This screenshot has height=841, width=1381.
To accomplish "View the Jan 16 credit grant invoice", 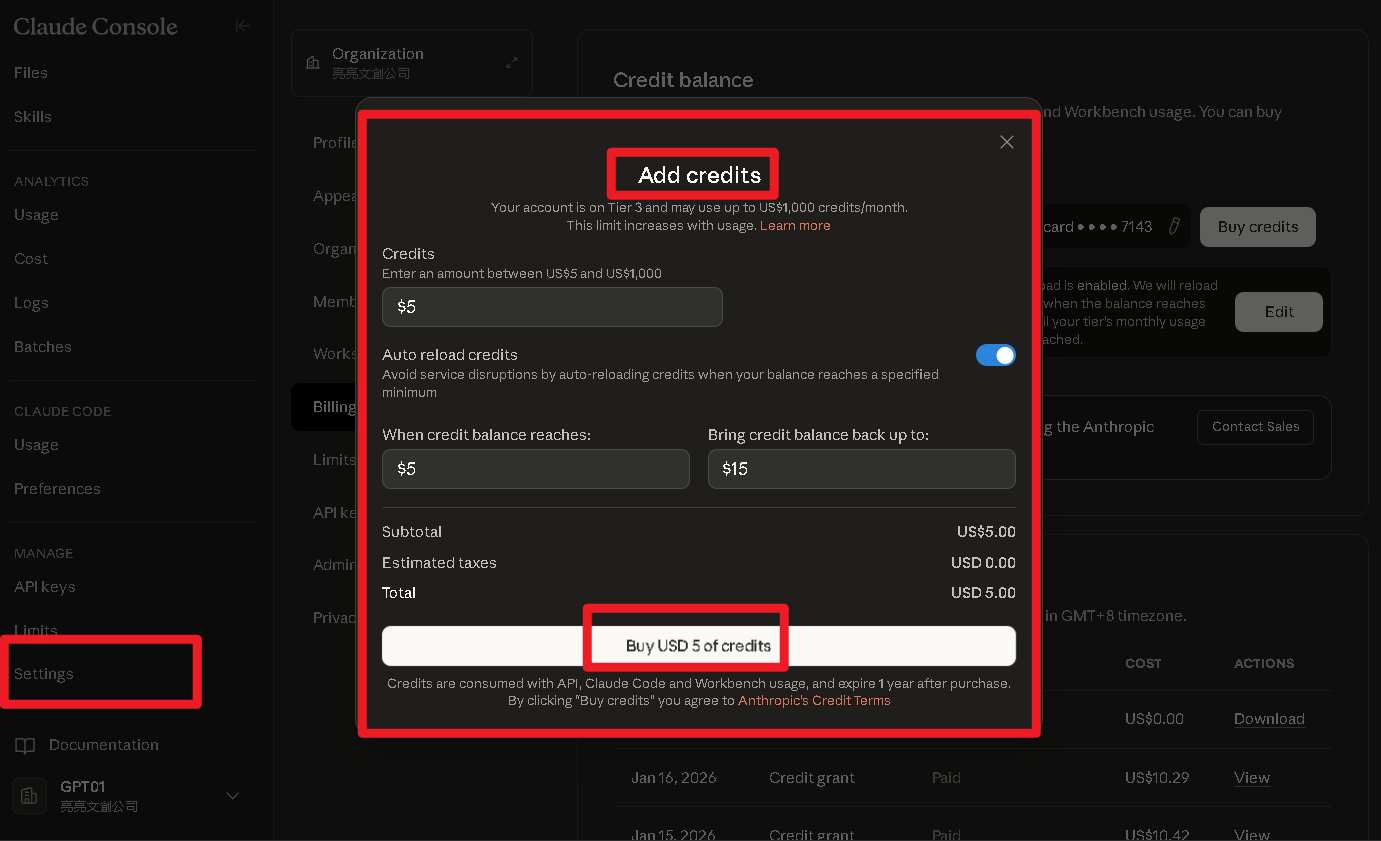I will pos(1251,777).
